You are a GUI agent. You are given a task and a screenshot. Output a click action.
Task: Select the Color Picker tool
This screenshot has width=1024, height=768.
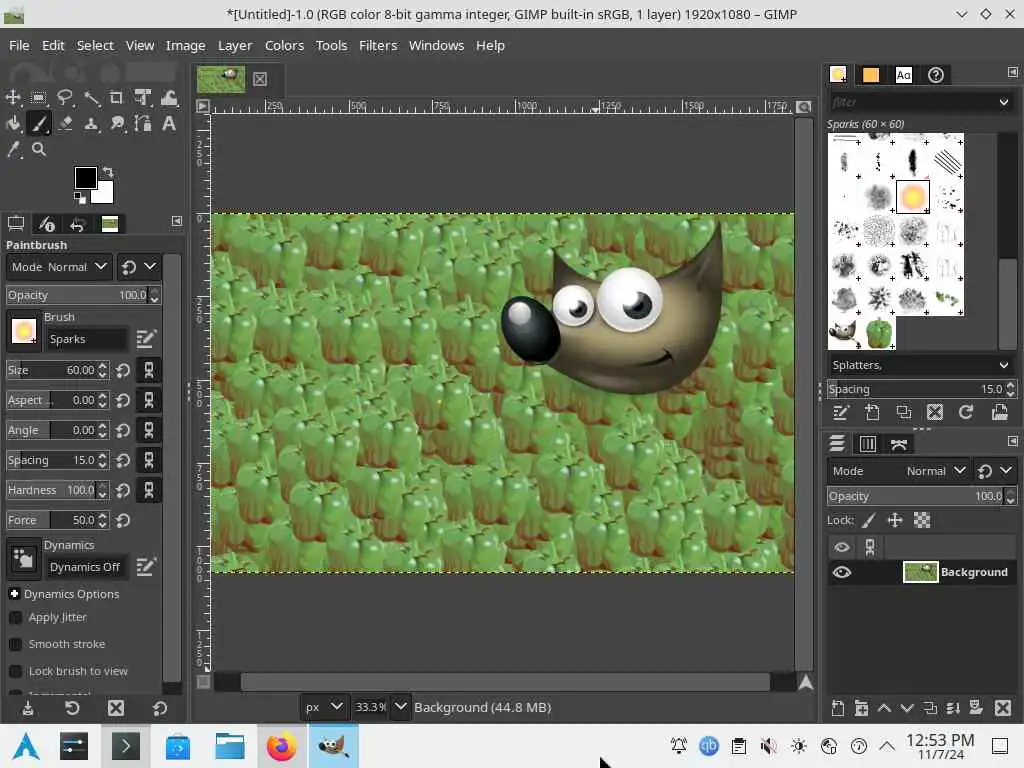(x=13, y=150)
